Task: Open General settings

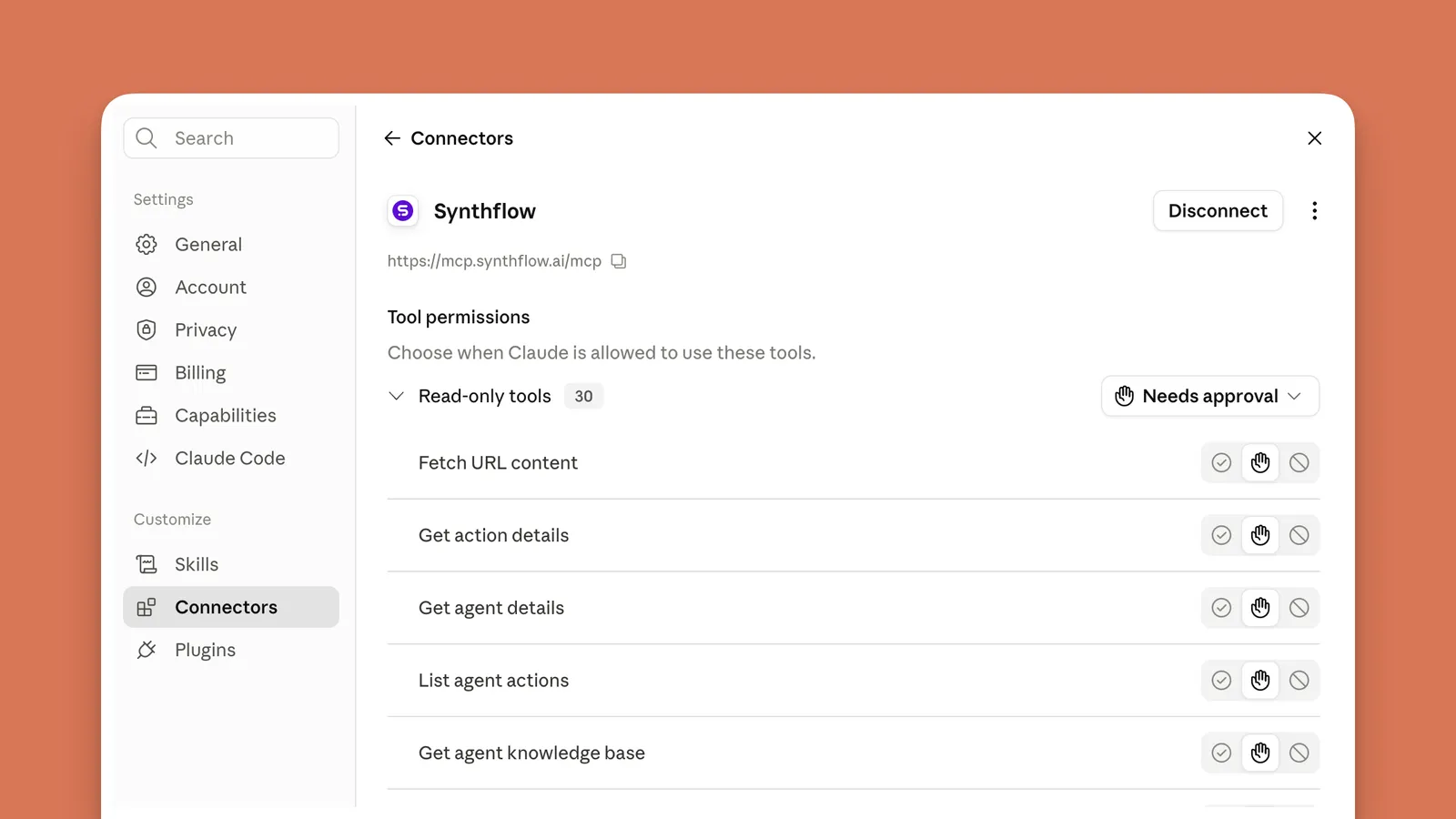Action: pyautogui.click(x=231, y=245)
